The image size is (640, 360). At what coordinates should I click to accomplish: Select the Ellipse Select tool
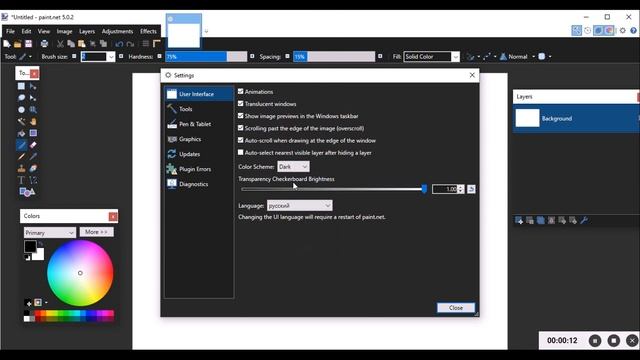coord(21,110)
